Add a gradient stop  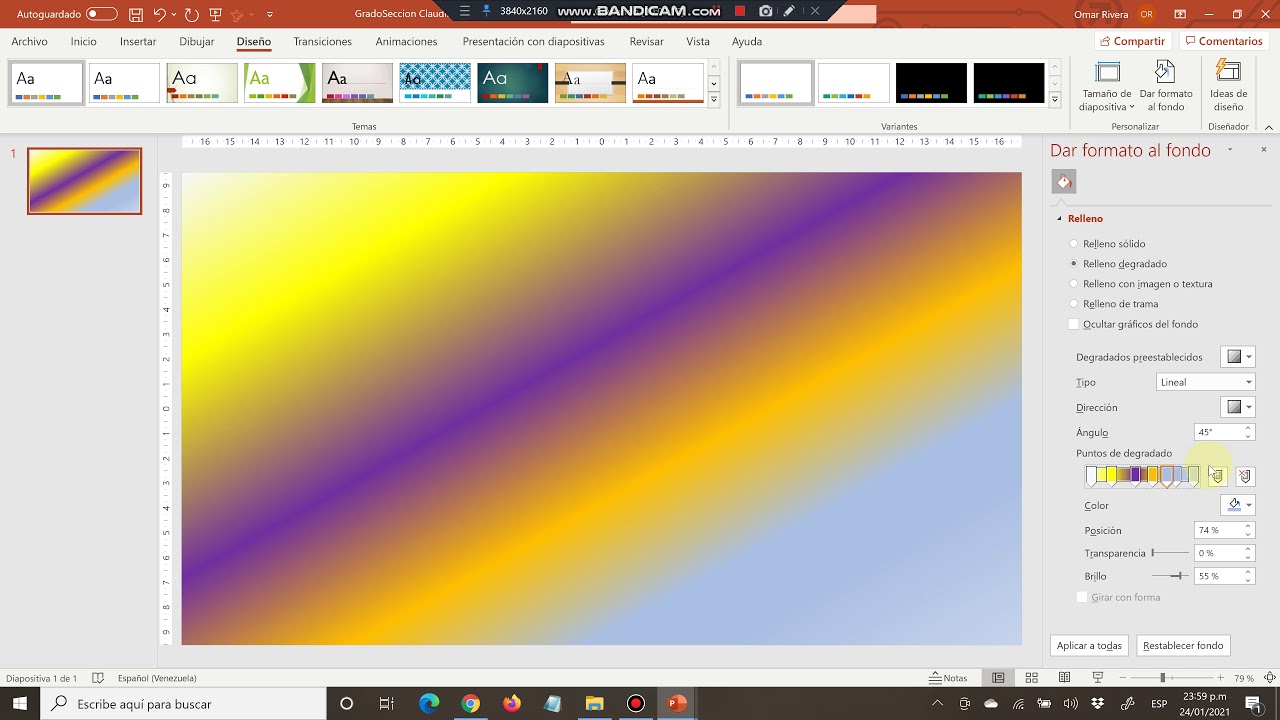tap(1216, 476)
